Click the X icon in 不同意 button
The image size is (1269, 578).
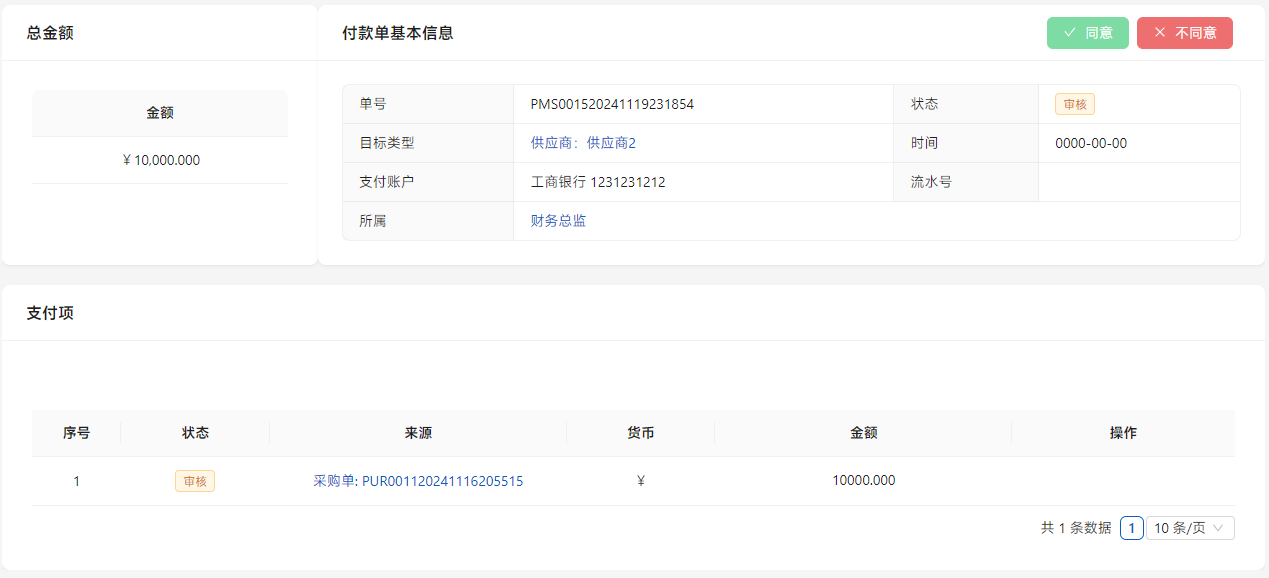1160,33
